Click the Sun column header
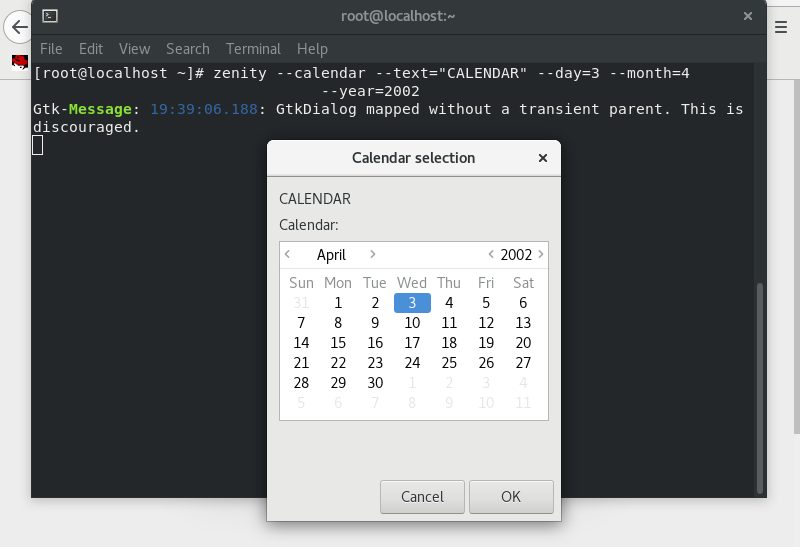Image resolution: width=800 pixels, height=547 pixels. (301, 283)
